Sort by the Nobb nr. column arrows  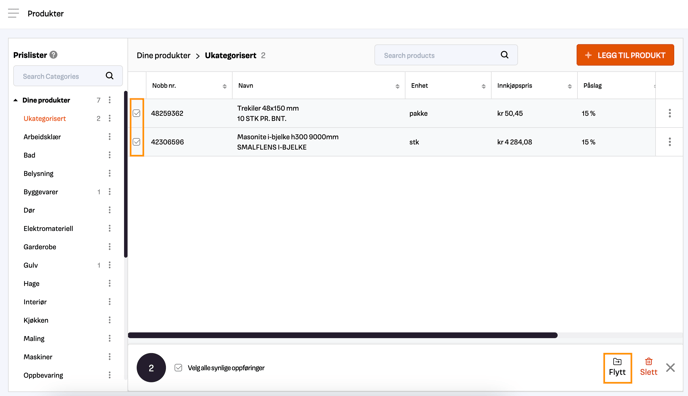pyautogui.click(x=224, y=86)
